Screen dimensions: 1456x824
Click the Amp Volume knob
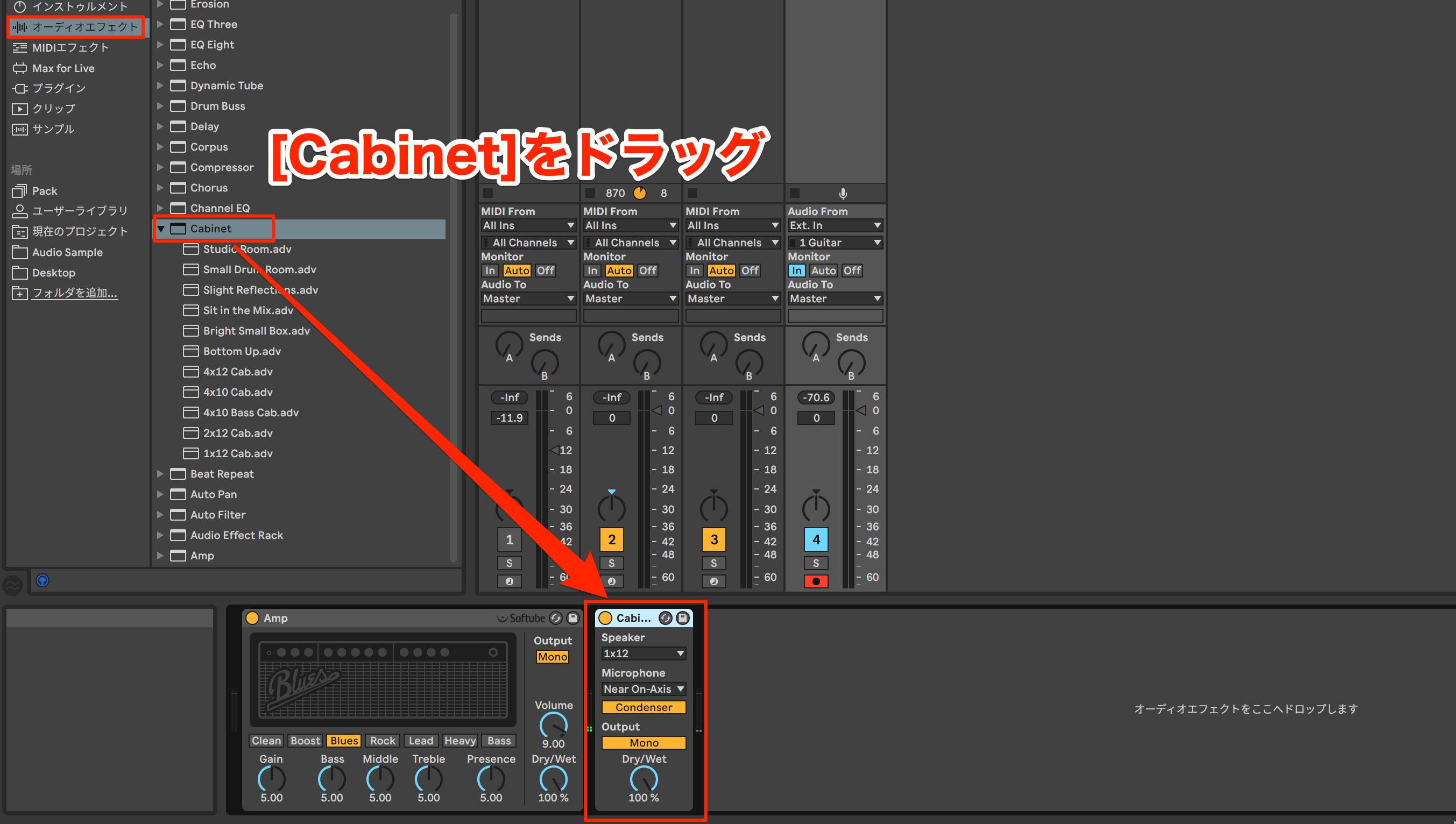[553, 726]
